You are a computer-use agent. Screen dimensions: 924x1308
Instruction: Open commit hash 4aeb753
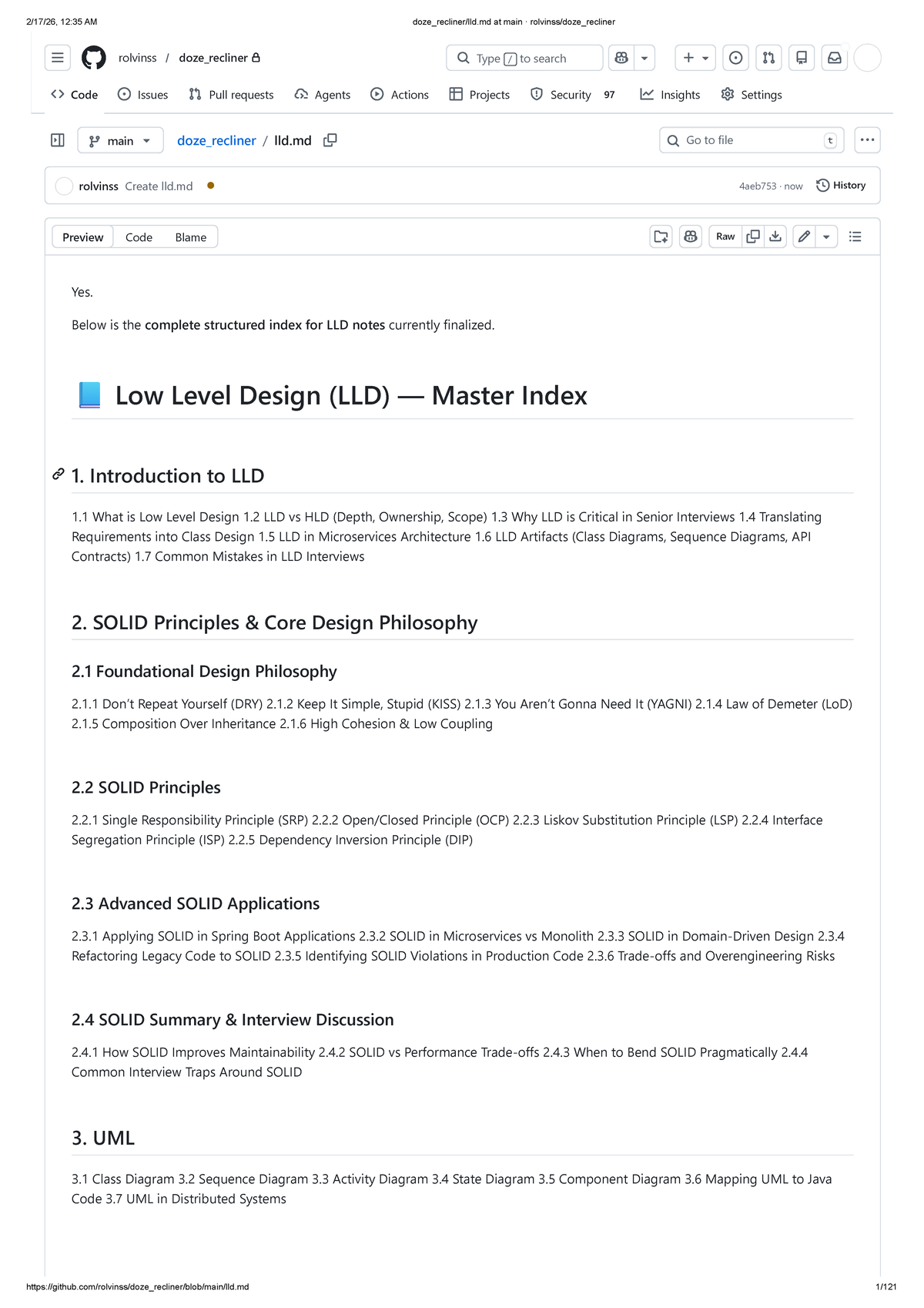758,186
